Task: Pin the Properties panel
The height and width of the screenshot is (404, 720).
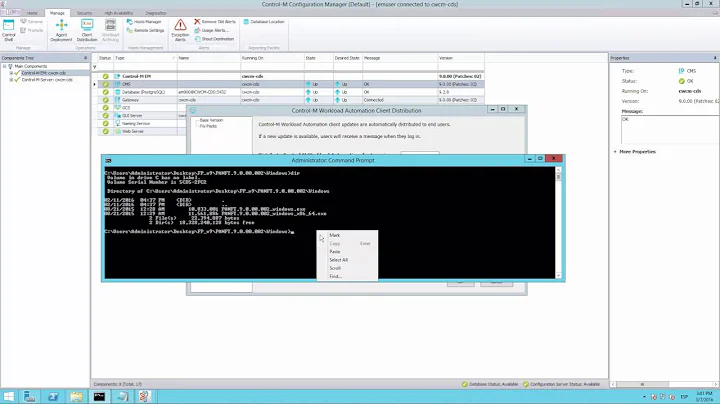Action: (x=715, y=58)
